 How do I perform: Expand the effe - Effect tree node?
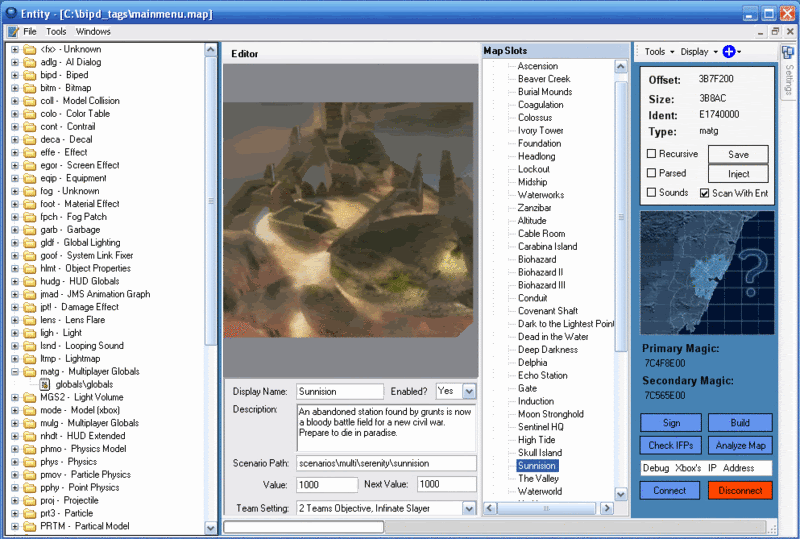[x=15, y=152]
